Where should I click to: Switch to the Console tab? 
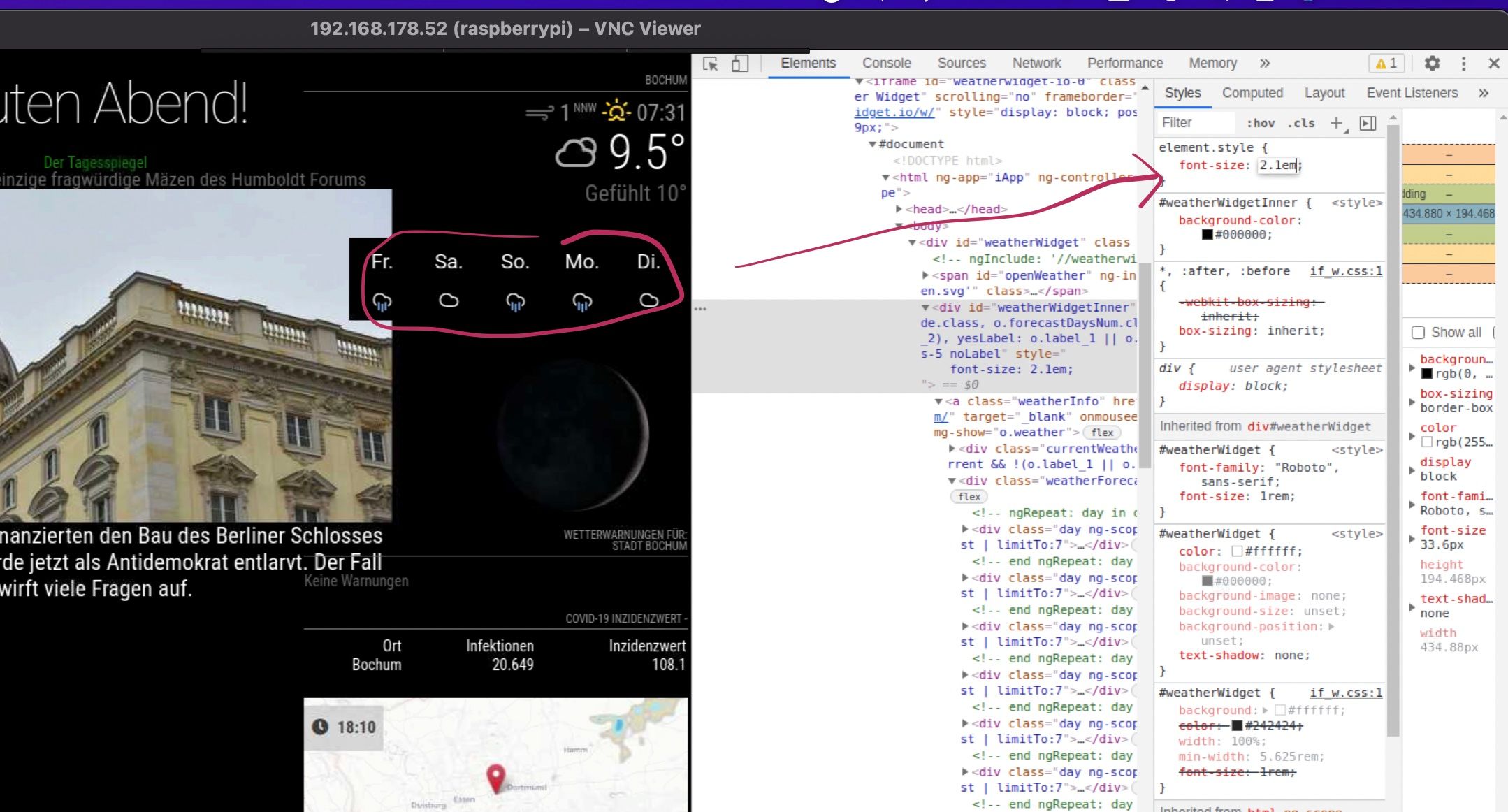(886, 64)
